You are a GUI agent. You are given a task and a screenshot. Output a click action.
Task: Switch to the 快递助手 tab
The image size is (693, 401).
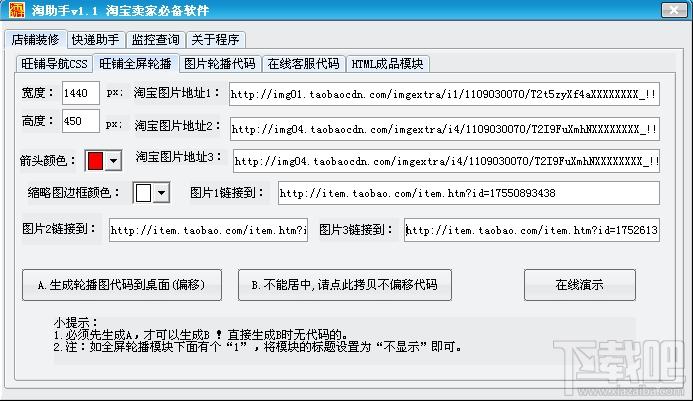coord(95,41)
